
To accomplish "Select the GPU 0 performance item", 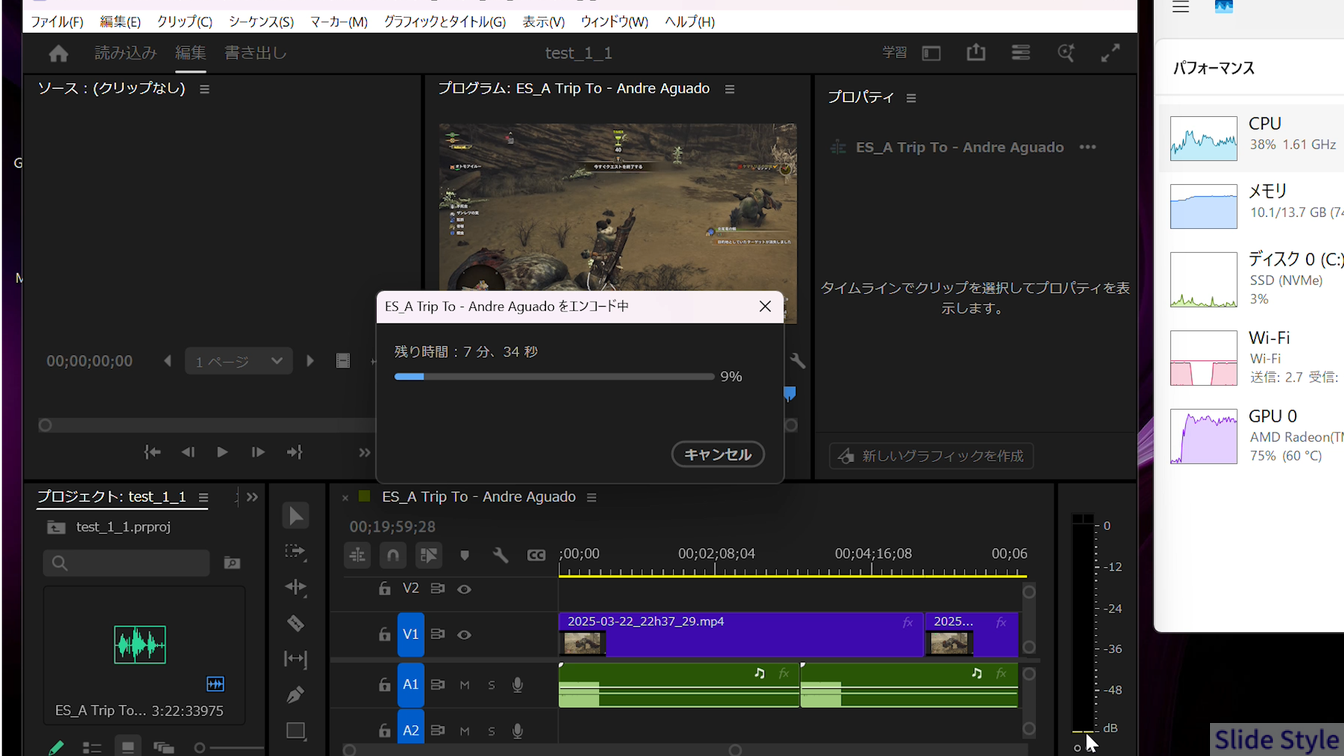I will 1256,436.
